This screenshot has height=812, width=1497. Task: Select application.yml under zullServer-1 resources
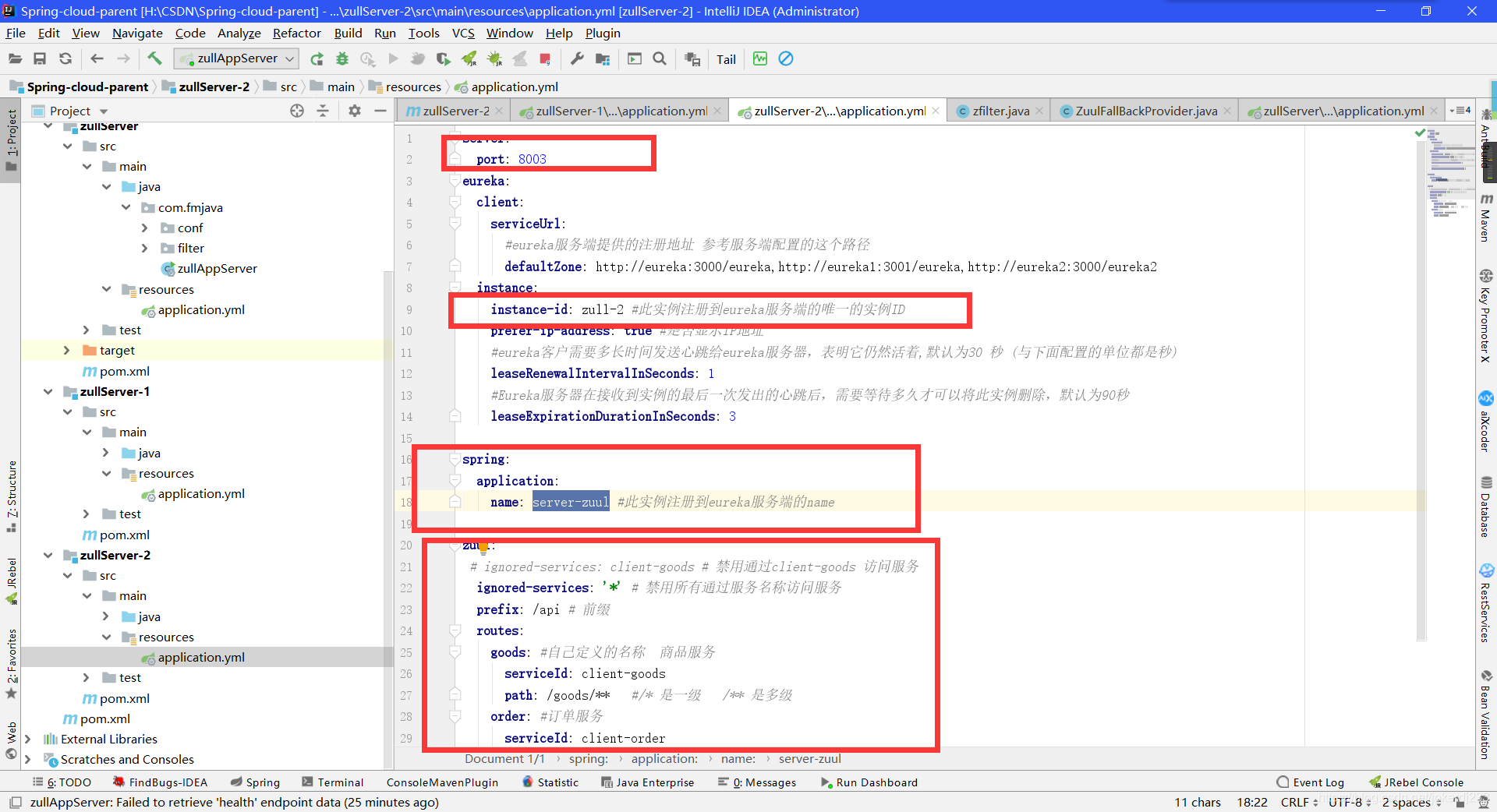193,493
